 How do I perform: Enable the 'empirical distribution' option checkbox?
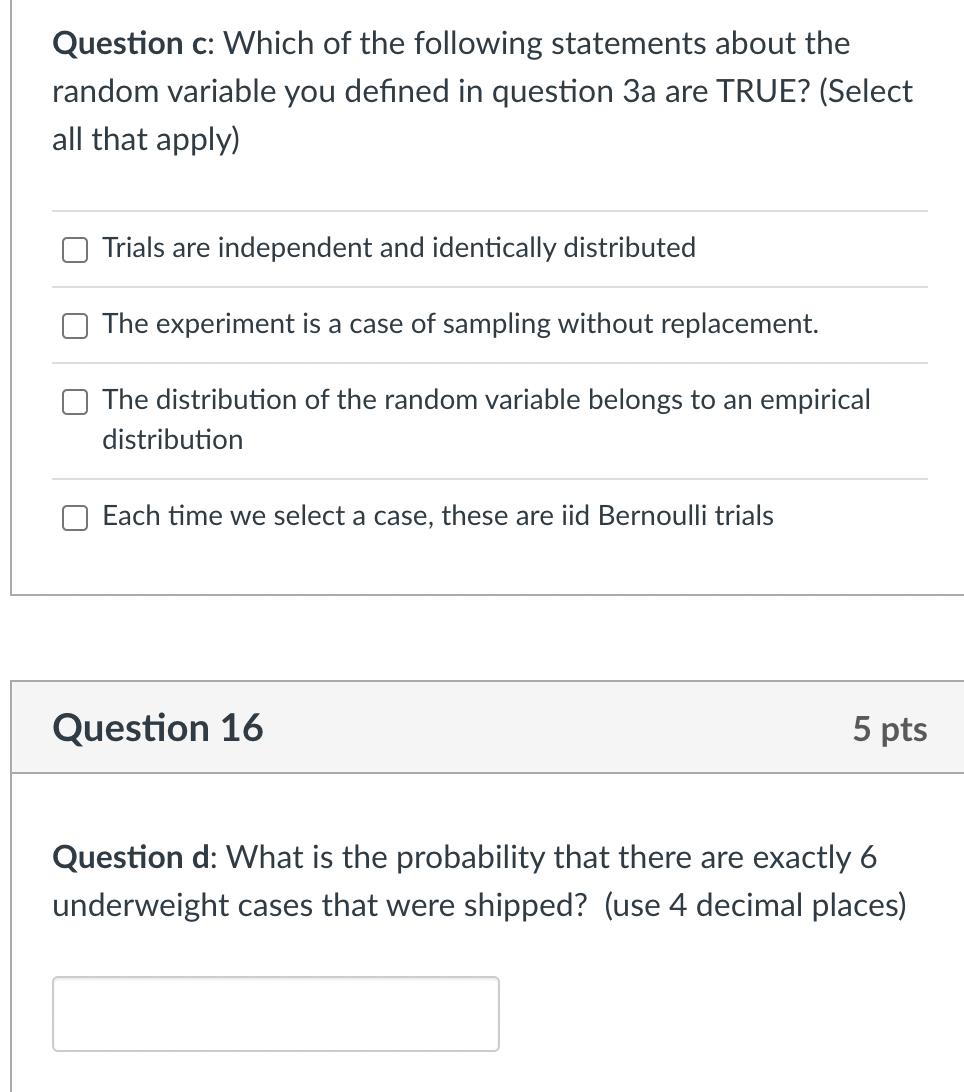click(x=74, y=401)
